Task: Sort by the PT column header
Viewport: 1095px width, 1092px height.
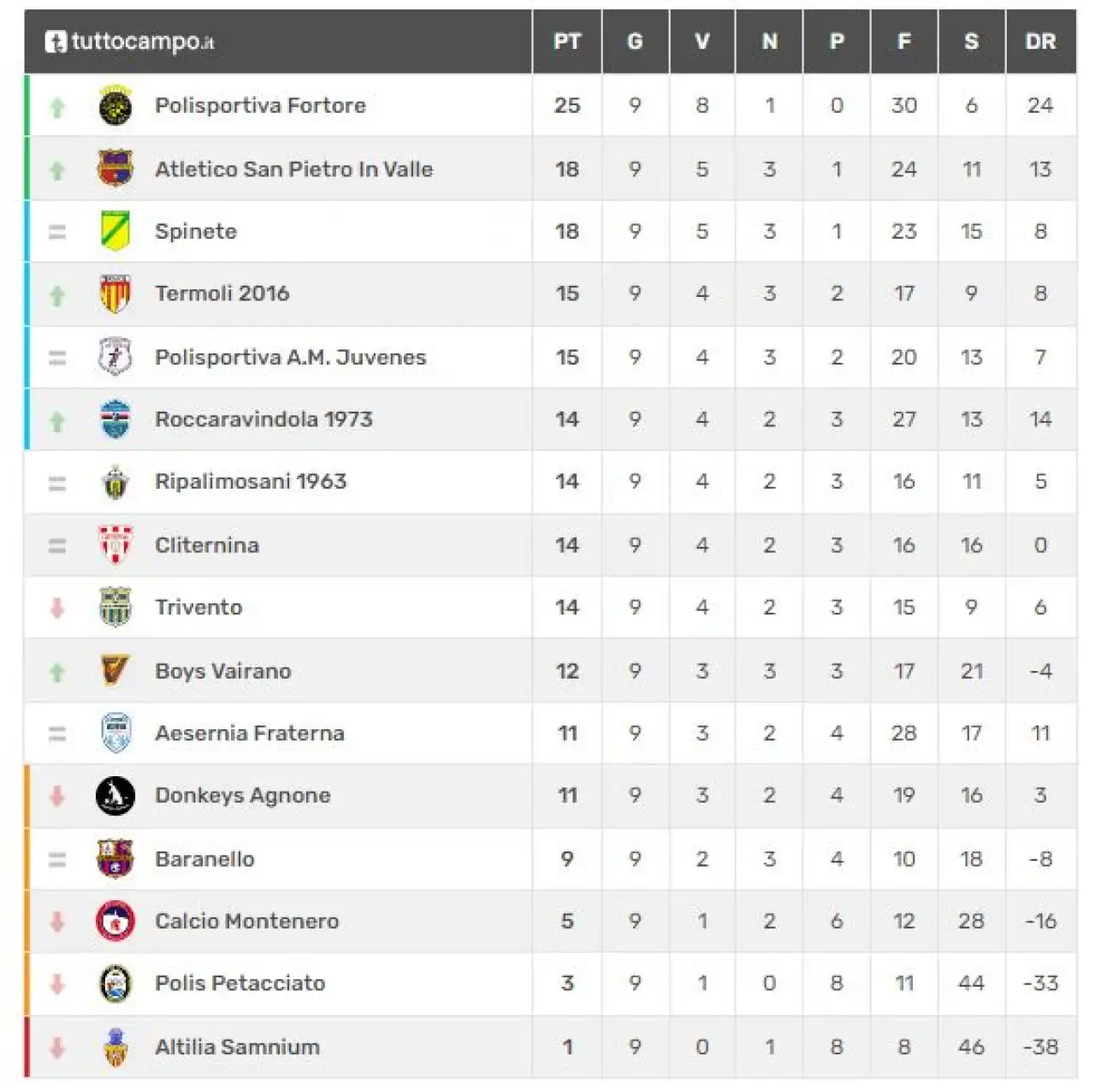Action: tap(567, 41)
